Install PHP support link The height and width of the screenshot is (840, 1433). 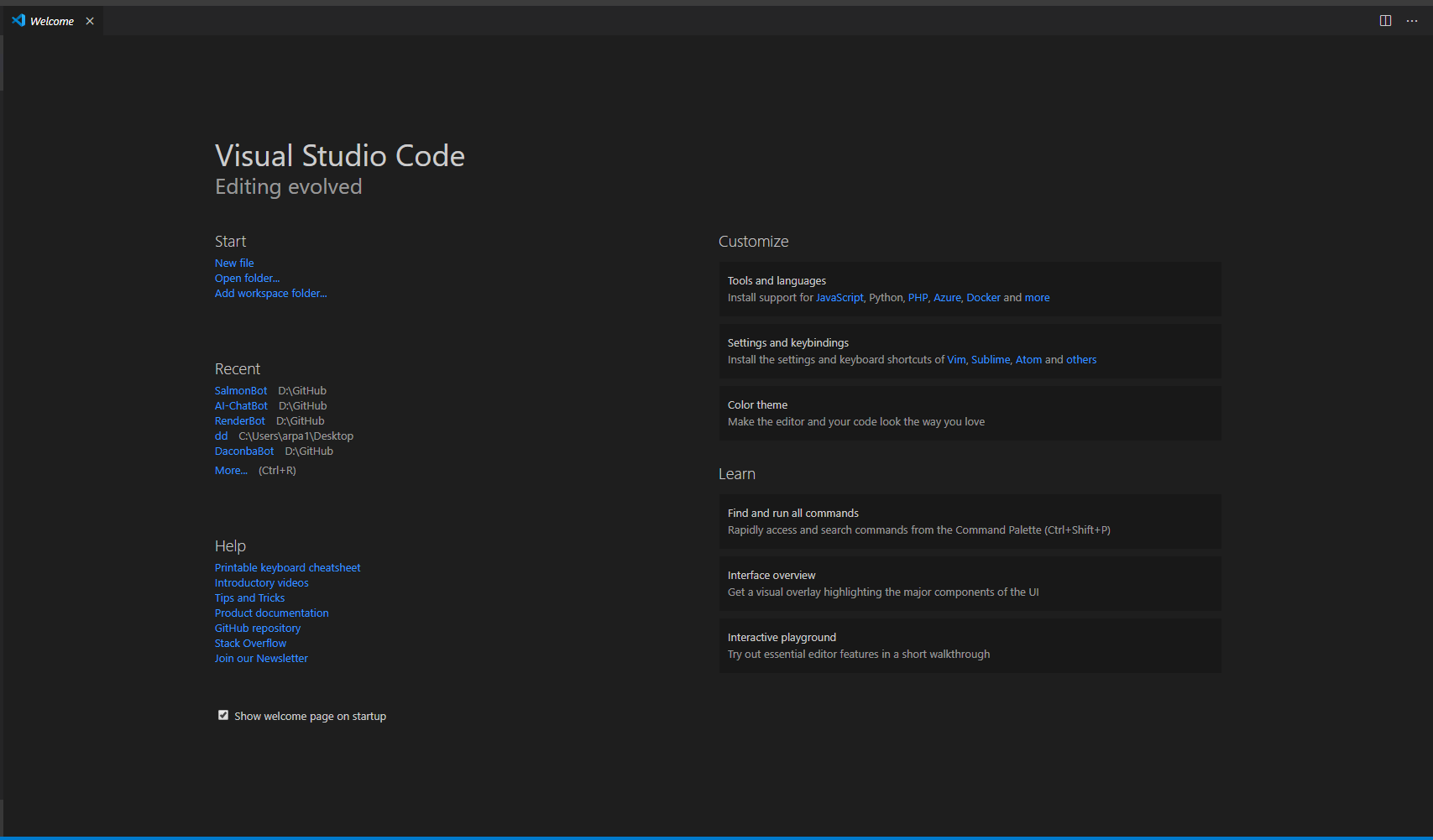pos(918,297)
